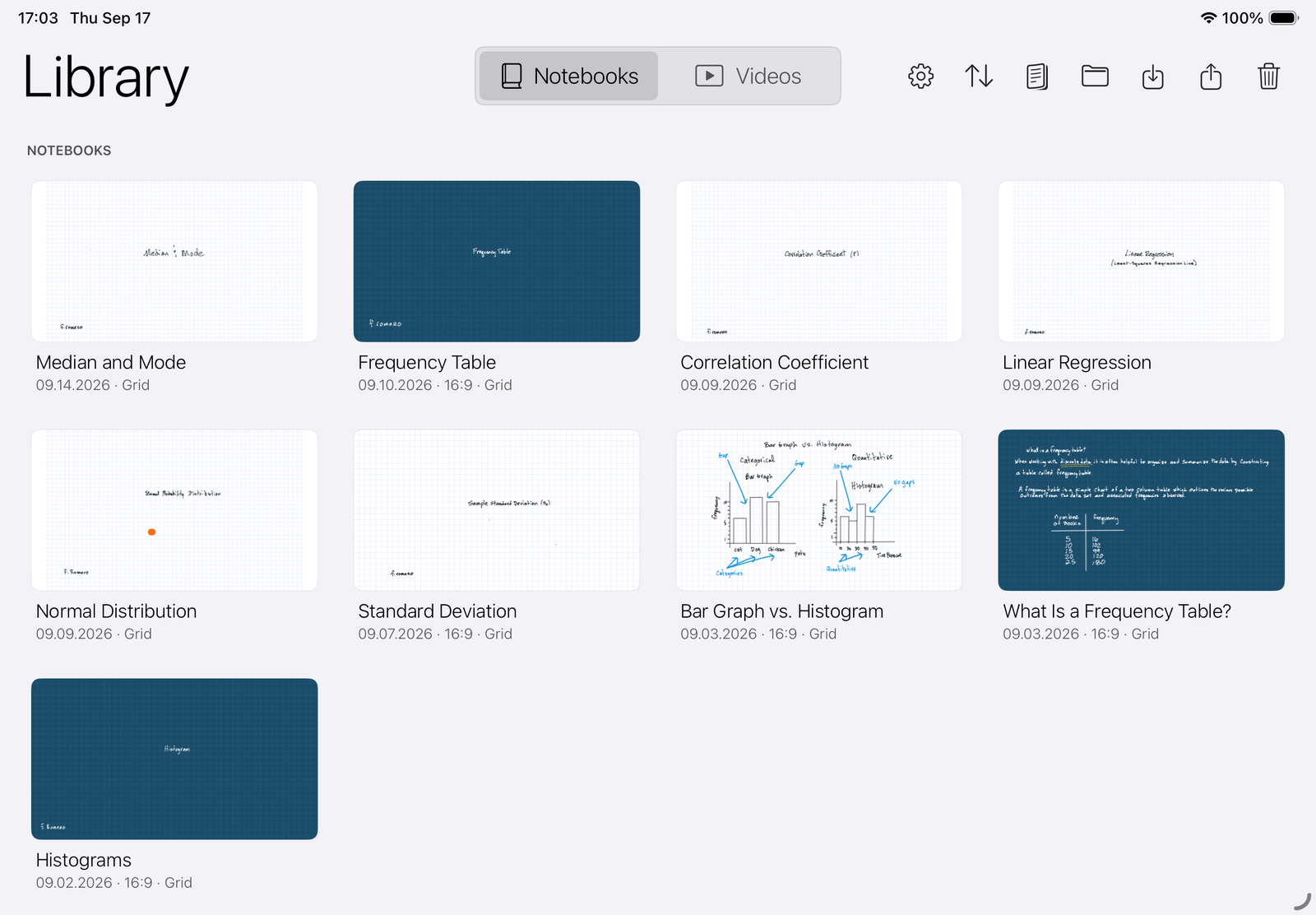The image size is (1316, 915).
Task: Click the Library heading
Action: pyautogui.click(x=106, y=77)
